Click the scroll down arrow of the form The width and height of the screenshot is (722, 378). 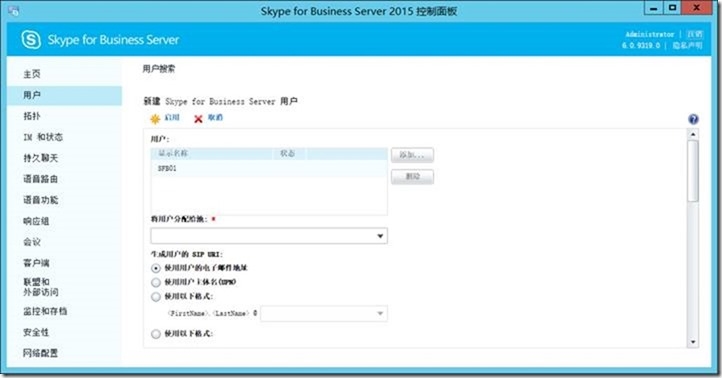click(693, 342)
